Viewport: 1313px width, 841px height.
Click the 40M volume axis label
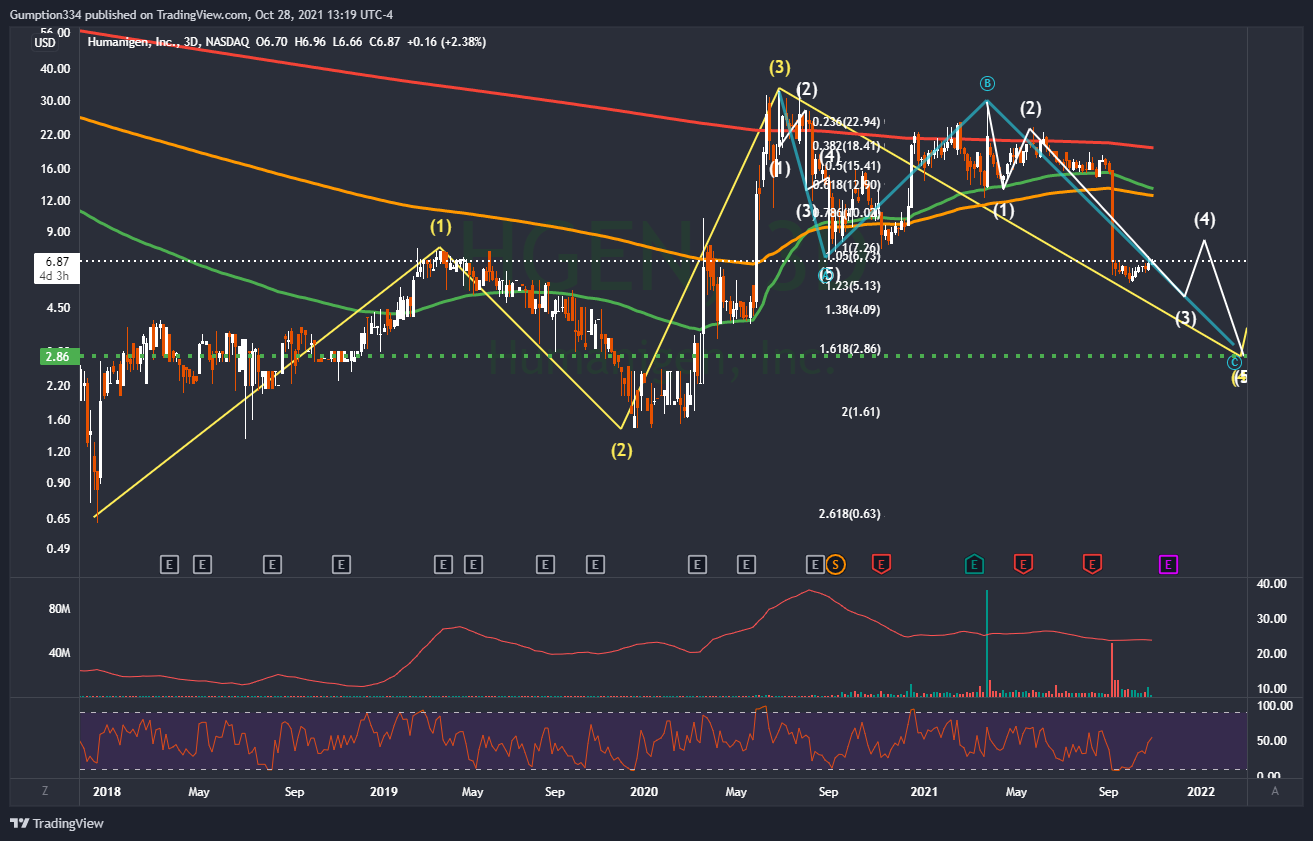pyautogui.click(x=59, y=653)
